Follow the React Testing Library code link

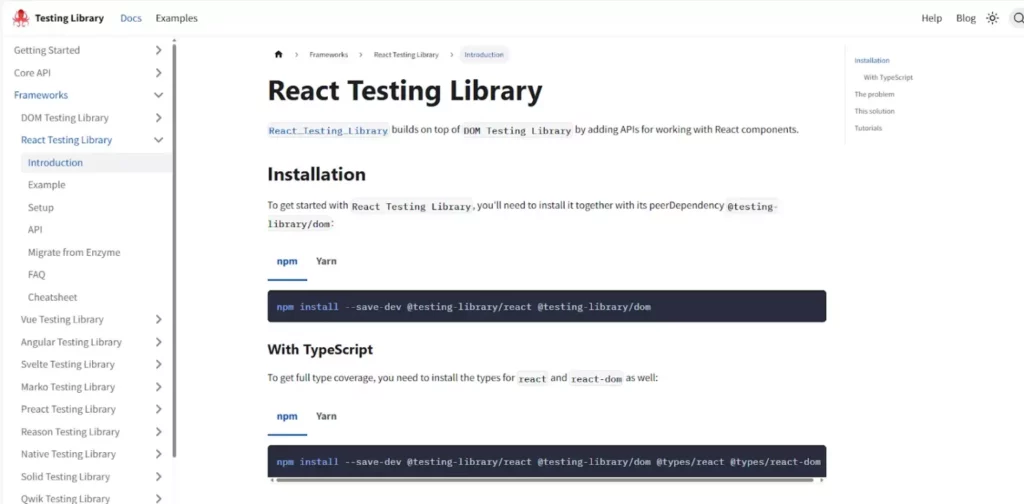(x=328, y=131)
